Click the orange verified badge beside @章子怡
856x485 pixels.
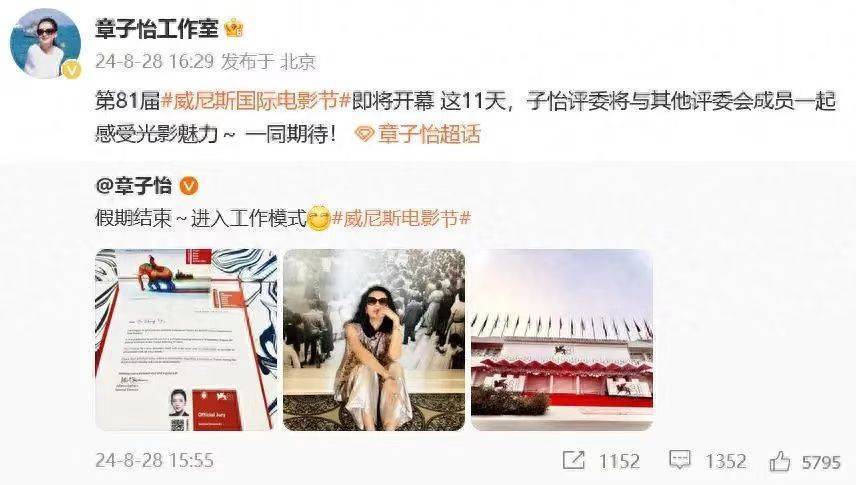tap(189, 186)
